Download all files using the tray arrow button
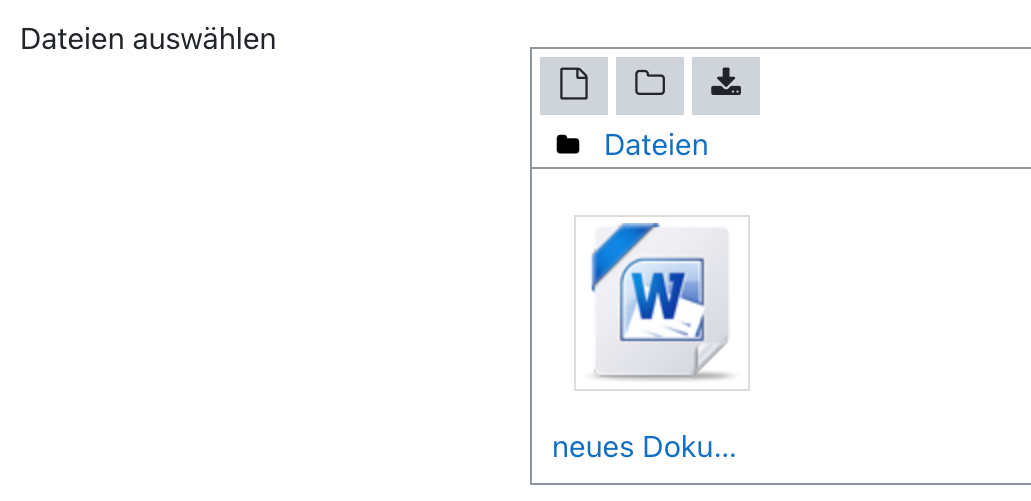The image size is (1031, 501). tap(726, 85)
